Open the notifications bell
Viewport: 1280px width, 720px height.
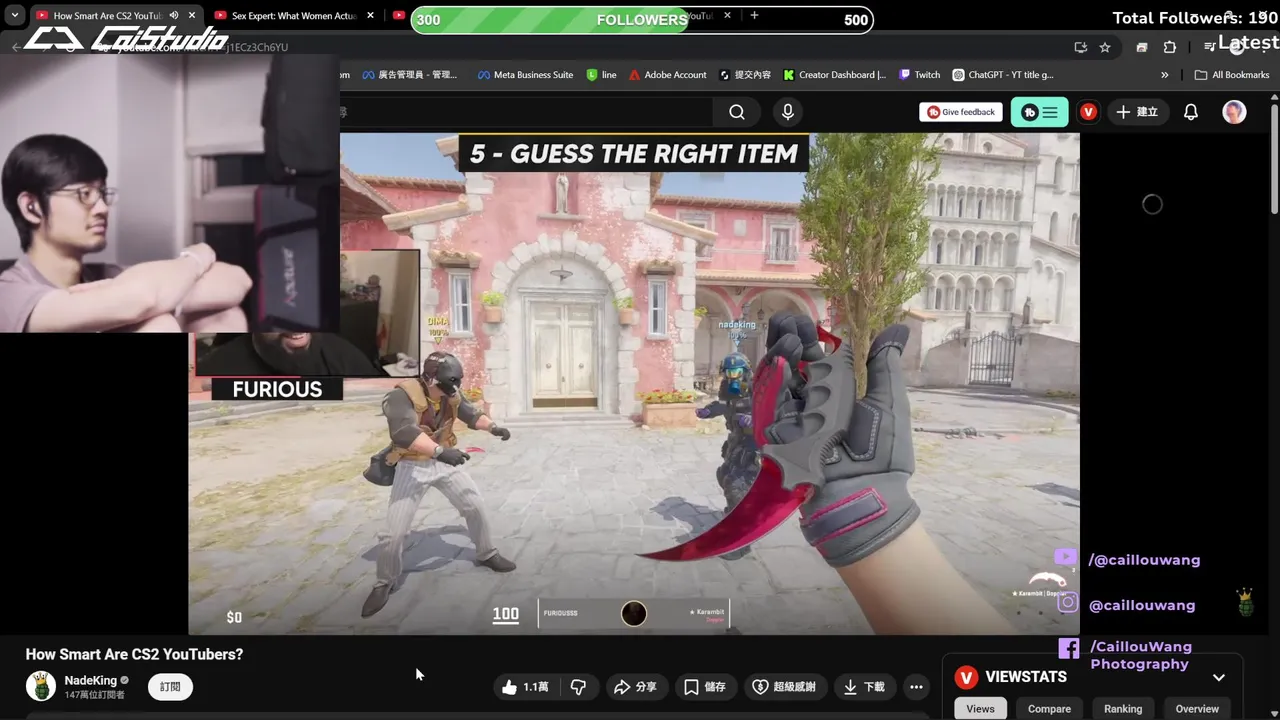[x=1190, y=112]
